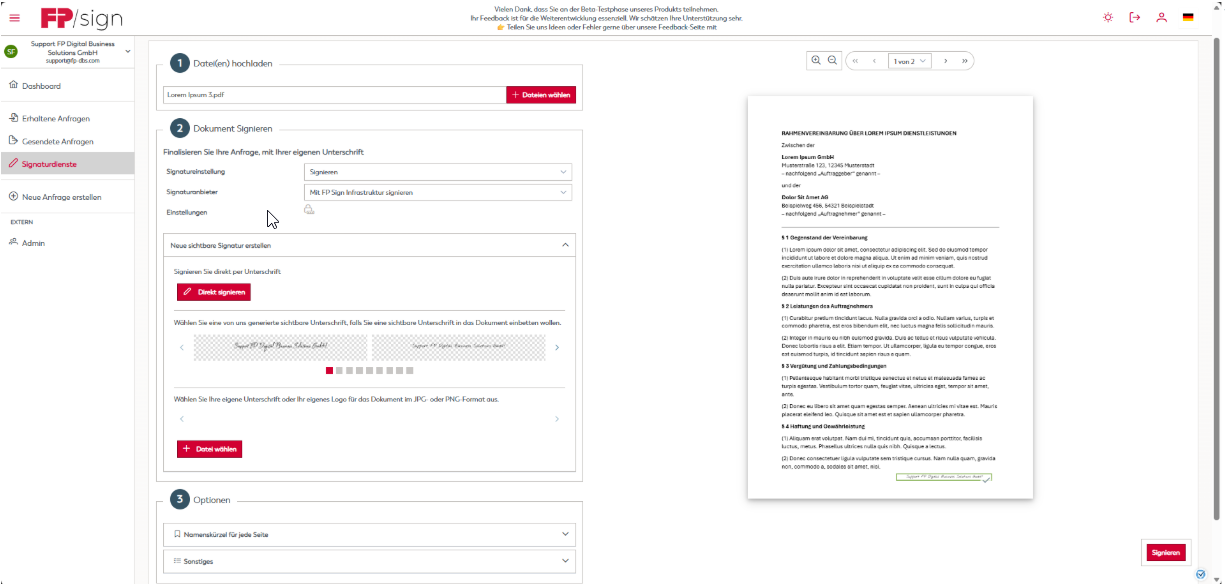Click the Gesendete Anfragen send icon
The height and width of the screenshot is (584, 1225).
[13, 140]
